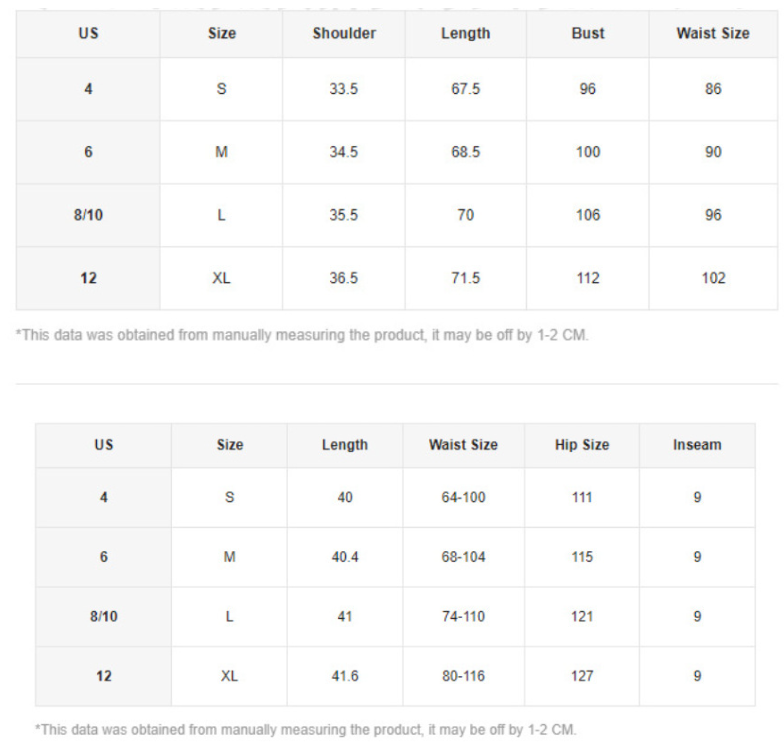This screenshot has width=784, height=755.
Task: Click the 40.4 length cell
Action: point(345,557)
